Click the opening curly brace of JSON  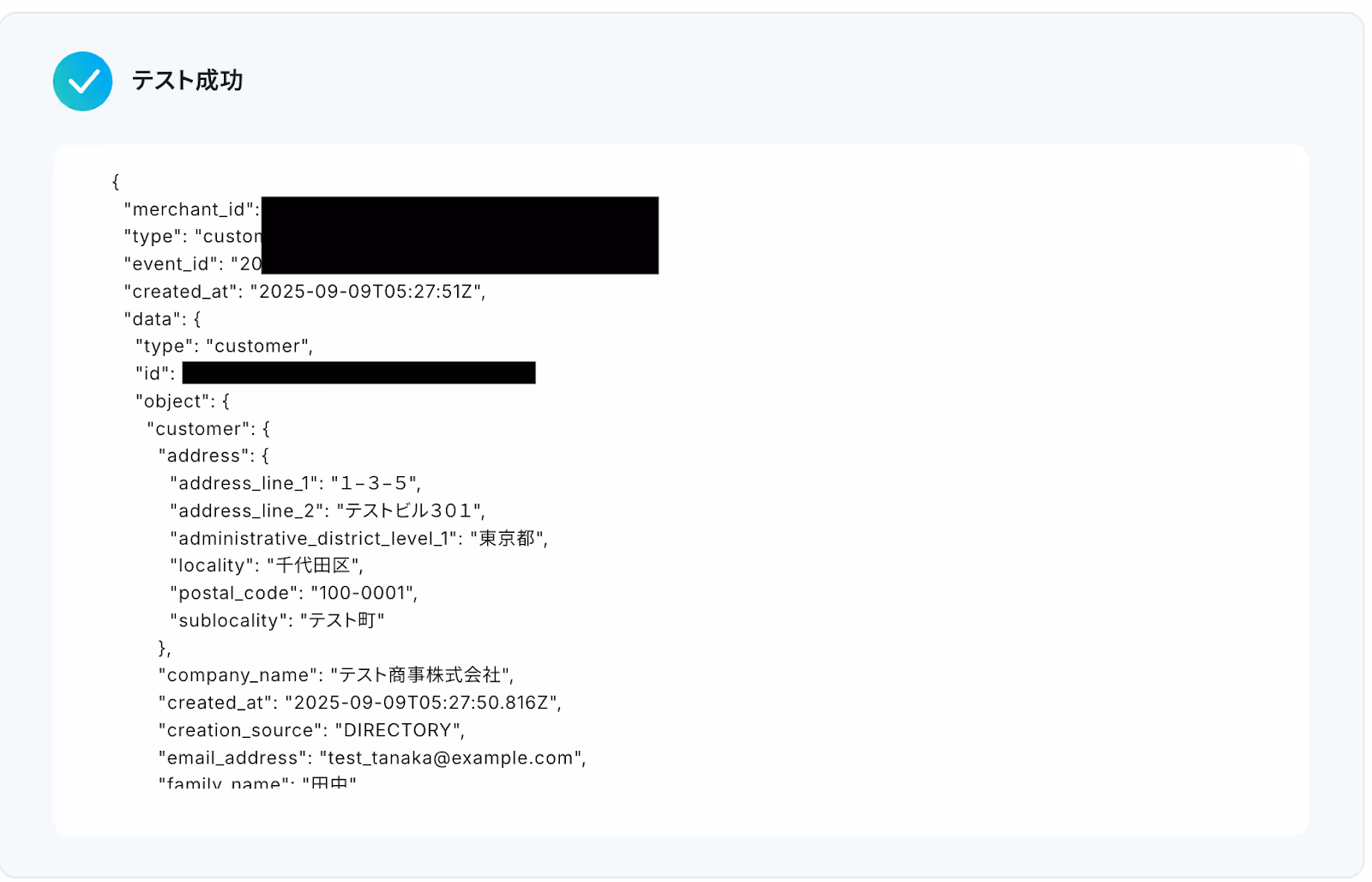[116, 182]
